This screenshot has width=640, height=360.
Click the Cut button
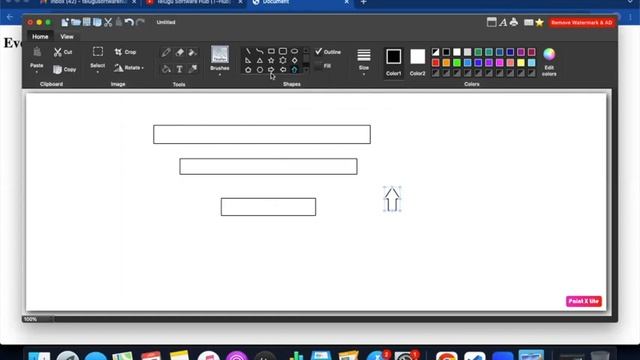tap(63, 52)
